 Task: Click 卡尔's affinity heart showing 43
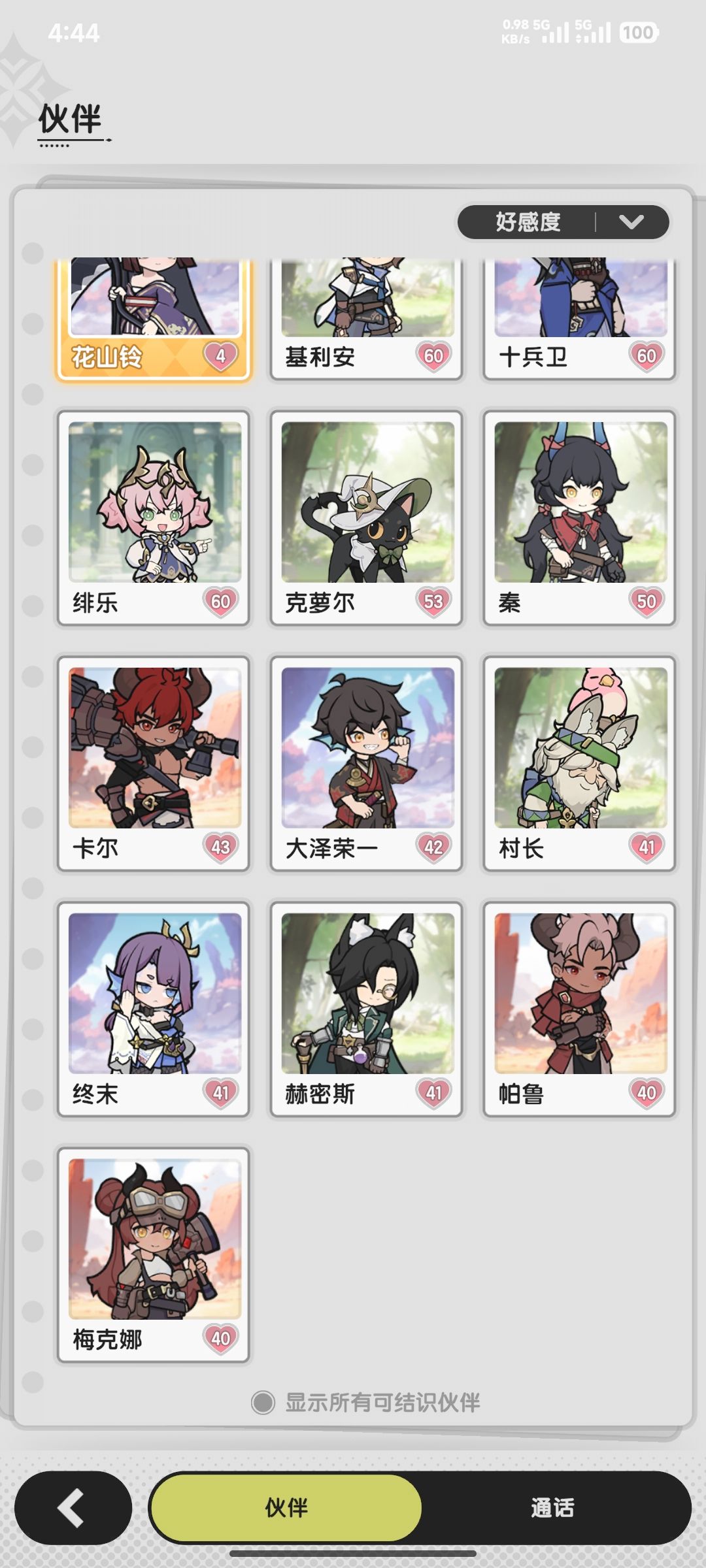tap(221, 847)
